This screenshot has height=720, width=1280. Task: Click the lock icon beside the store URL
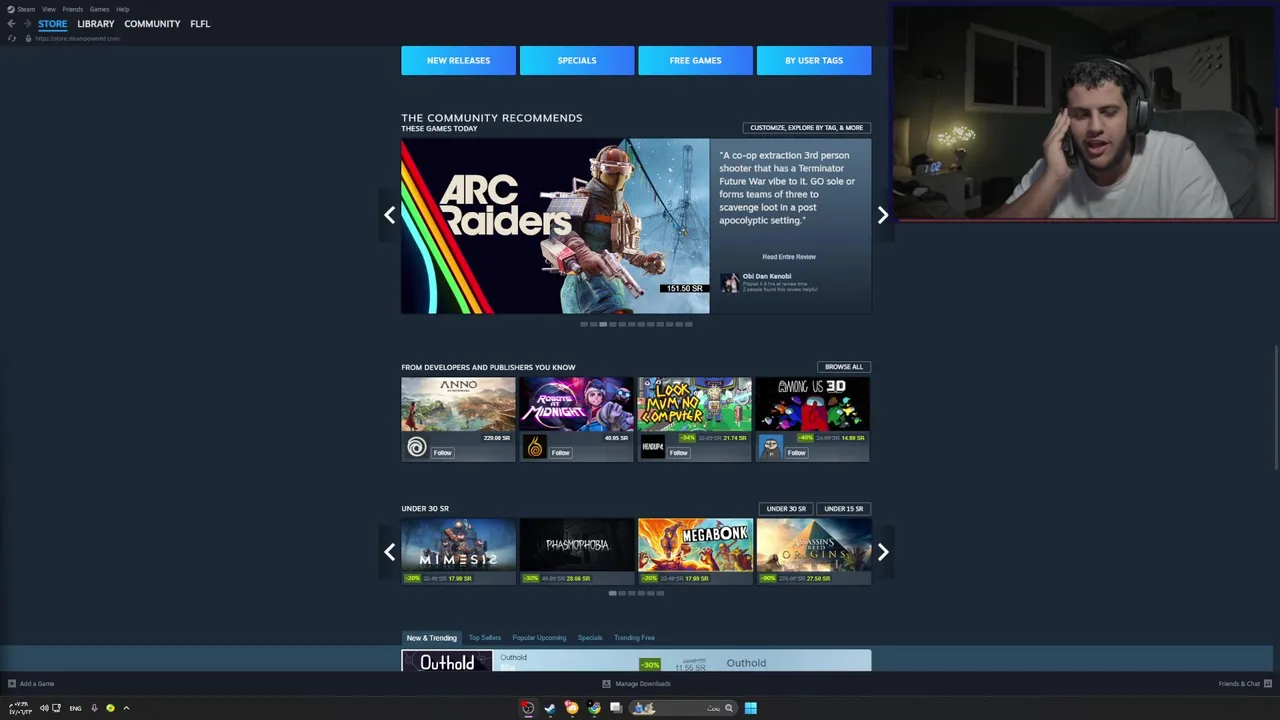coord(28,38)
